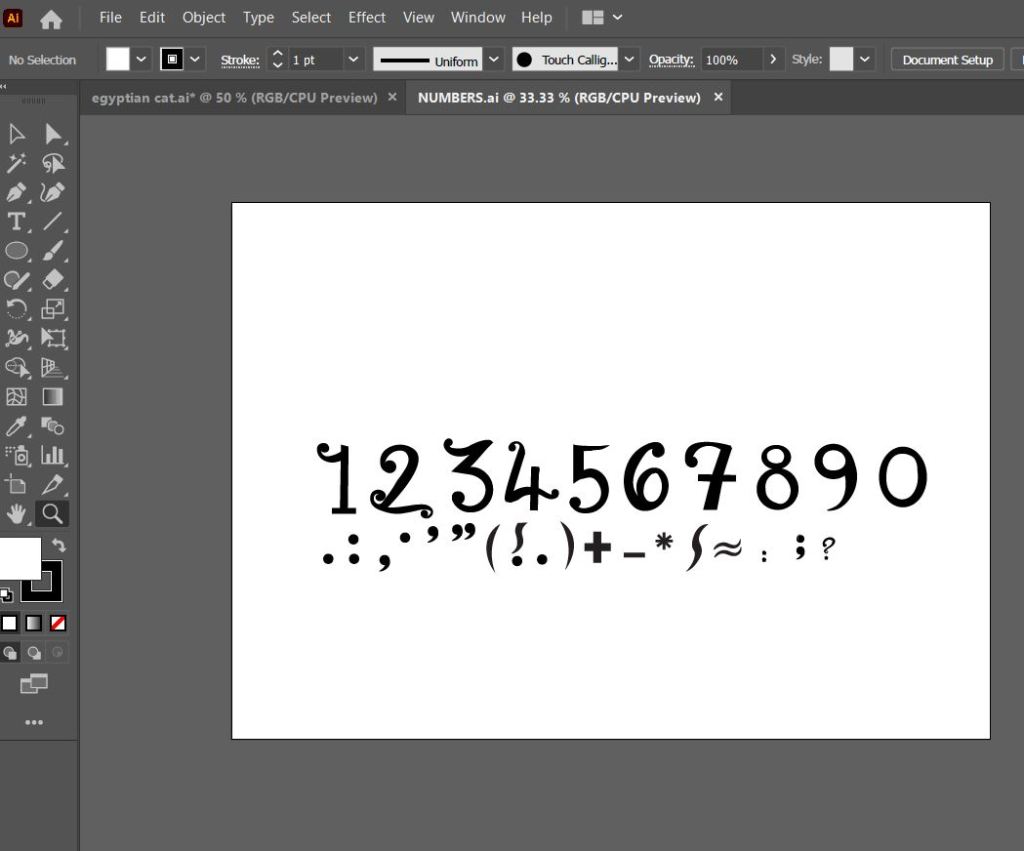Open the stroke weight dropdown

click(x=353, y=60)
